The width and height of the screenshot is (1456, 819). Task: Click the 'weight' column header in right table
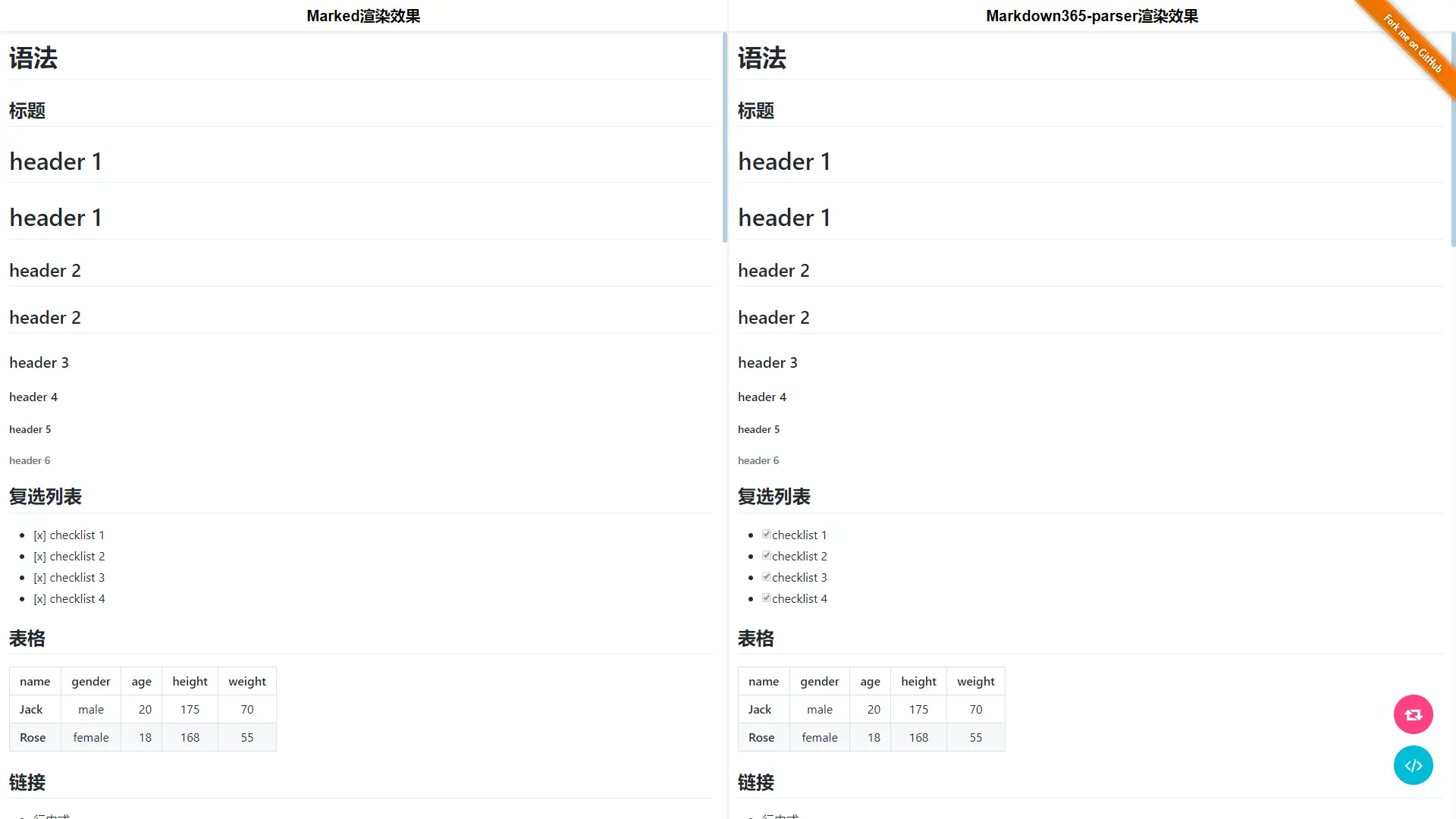point(975,681)
